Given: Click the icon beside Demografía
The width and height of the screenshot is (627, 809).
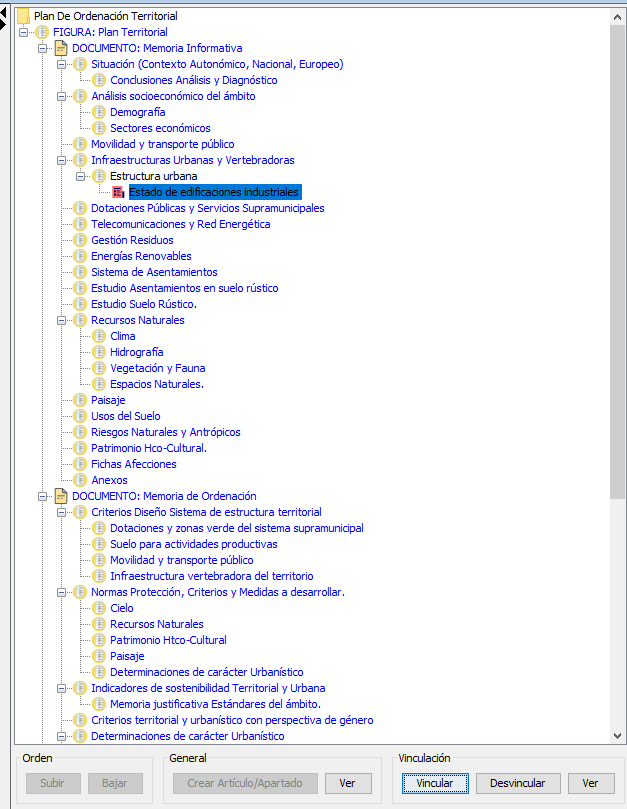Looking at the screenshot, I should [99, 112].
